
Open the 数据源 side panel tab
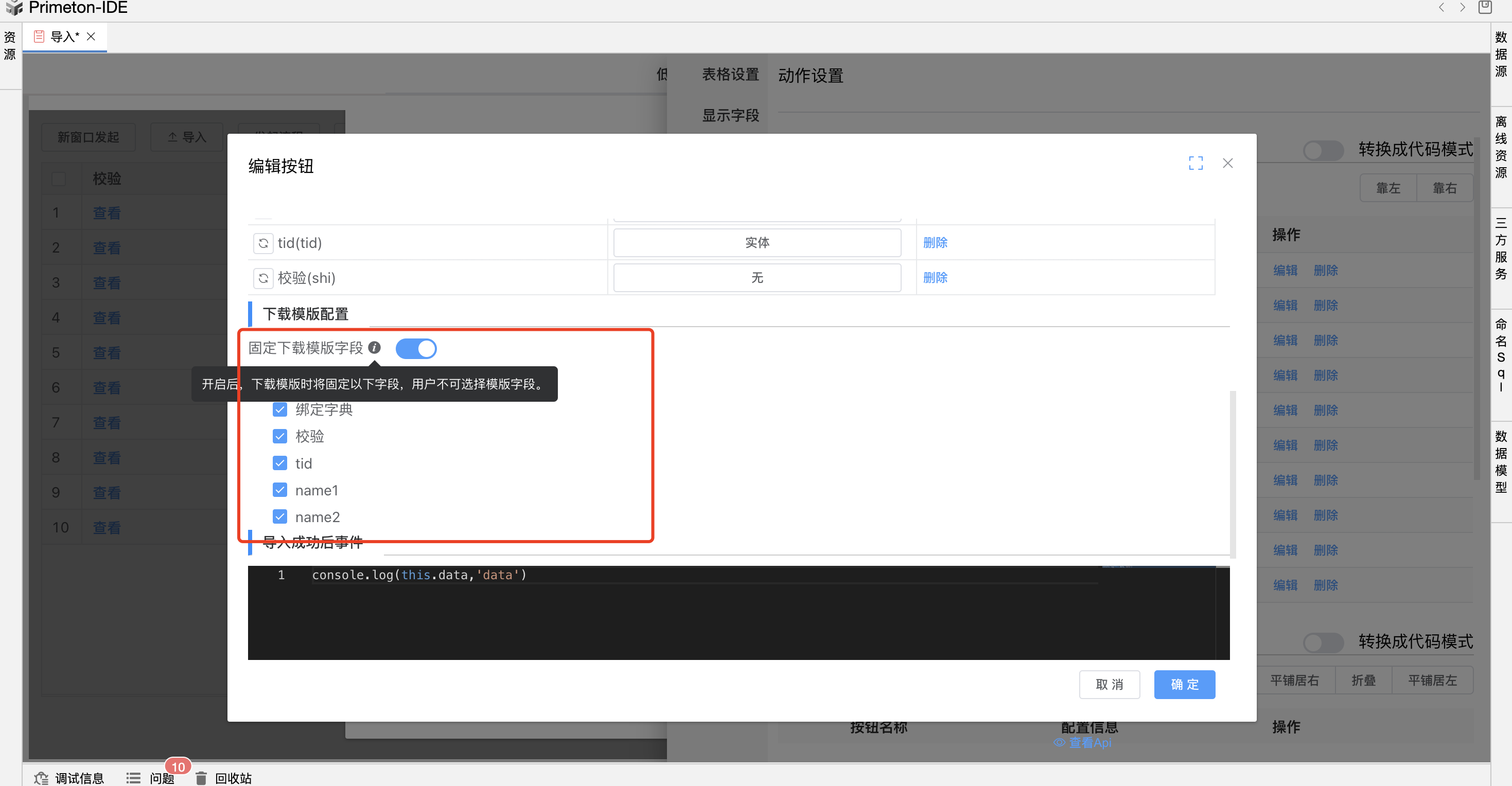tap(1500, 54)
